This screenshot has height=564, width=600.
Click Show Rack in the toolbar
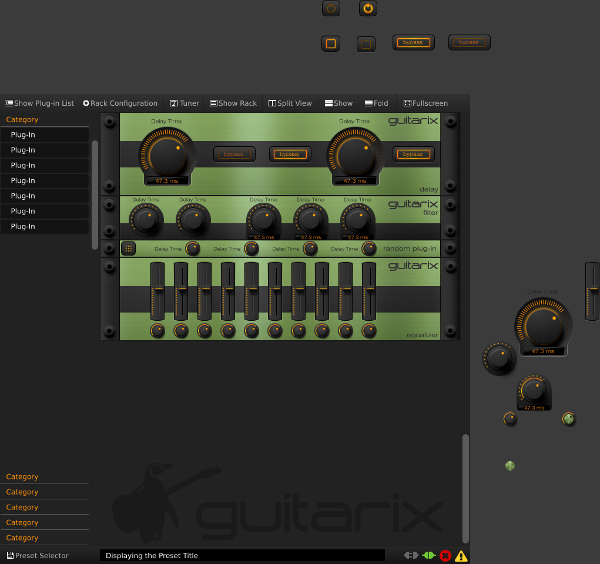click(x=233, y=103)
